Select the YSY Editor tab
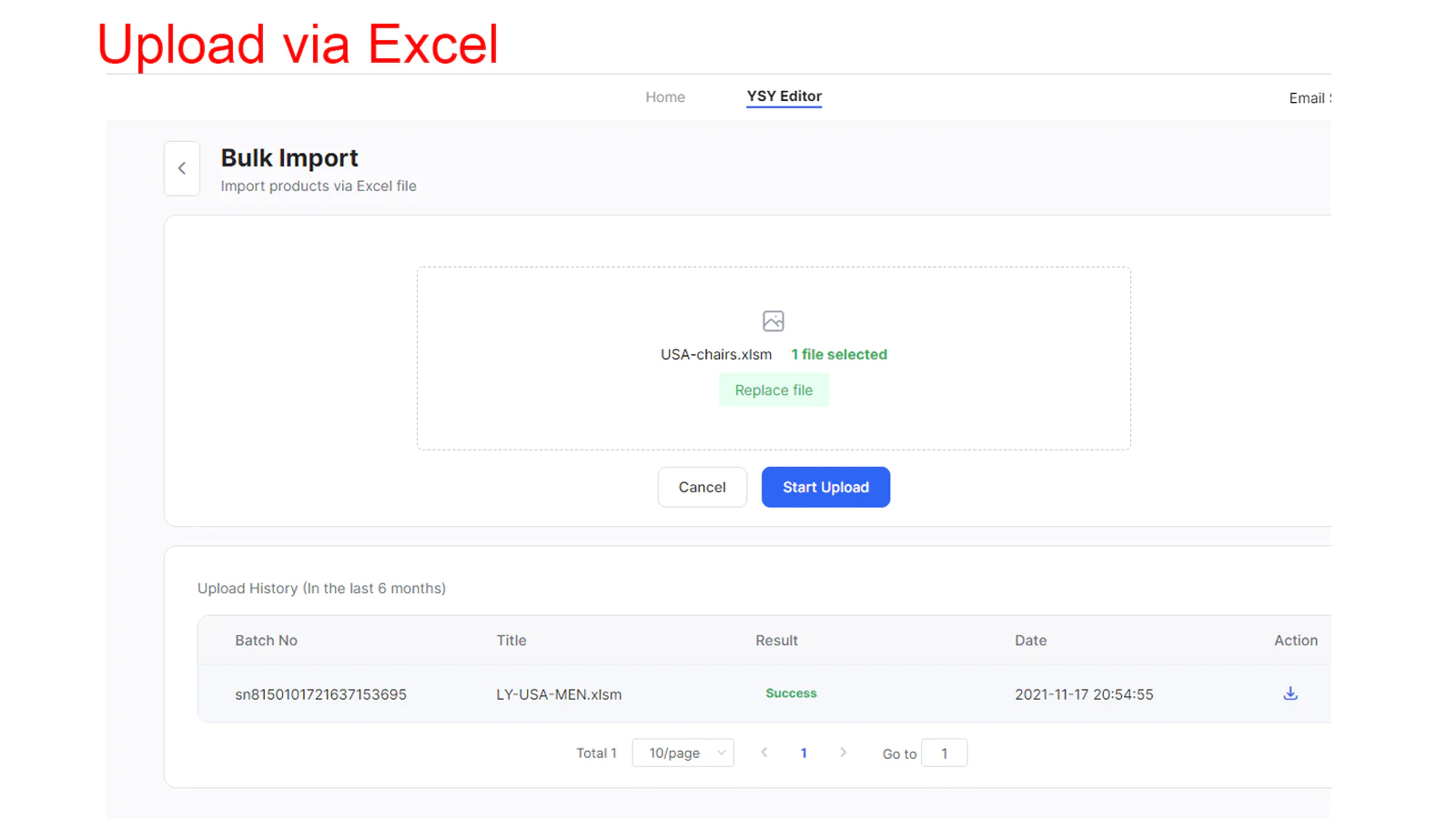 point(784,96)
